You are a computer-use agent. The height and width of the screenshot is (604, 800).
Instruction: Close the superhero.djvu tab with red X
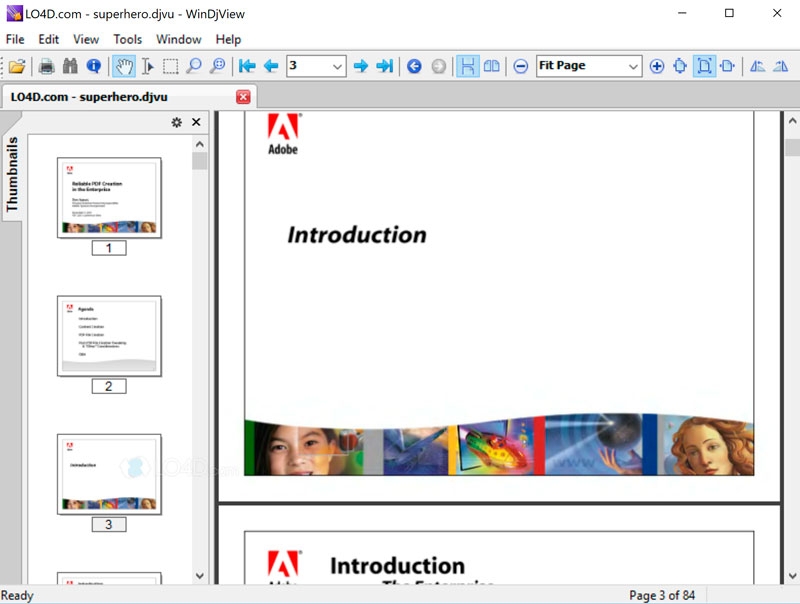[x=243, y=97]
